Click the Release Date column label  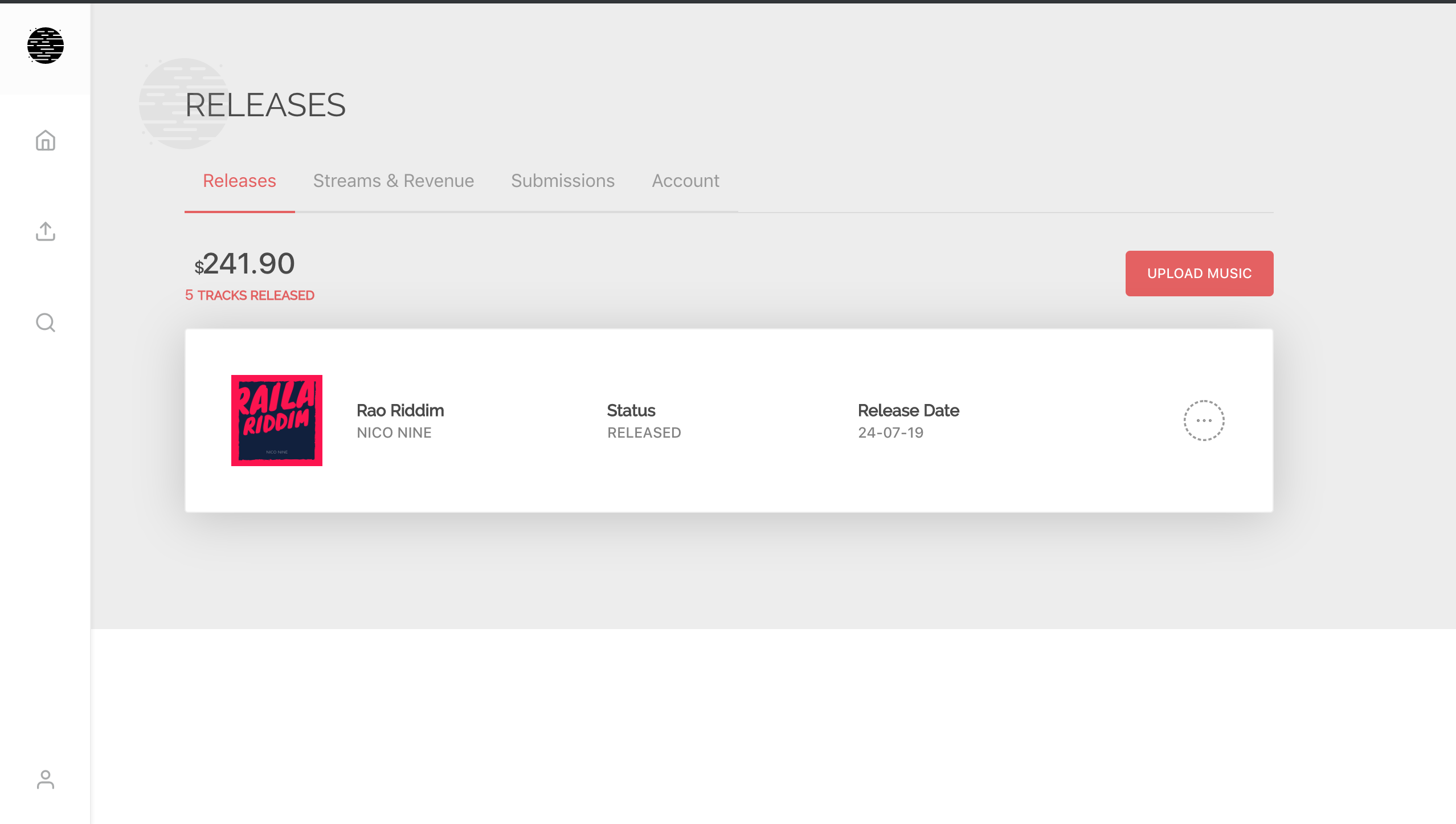pos(908,410)
